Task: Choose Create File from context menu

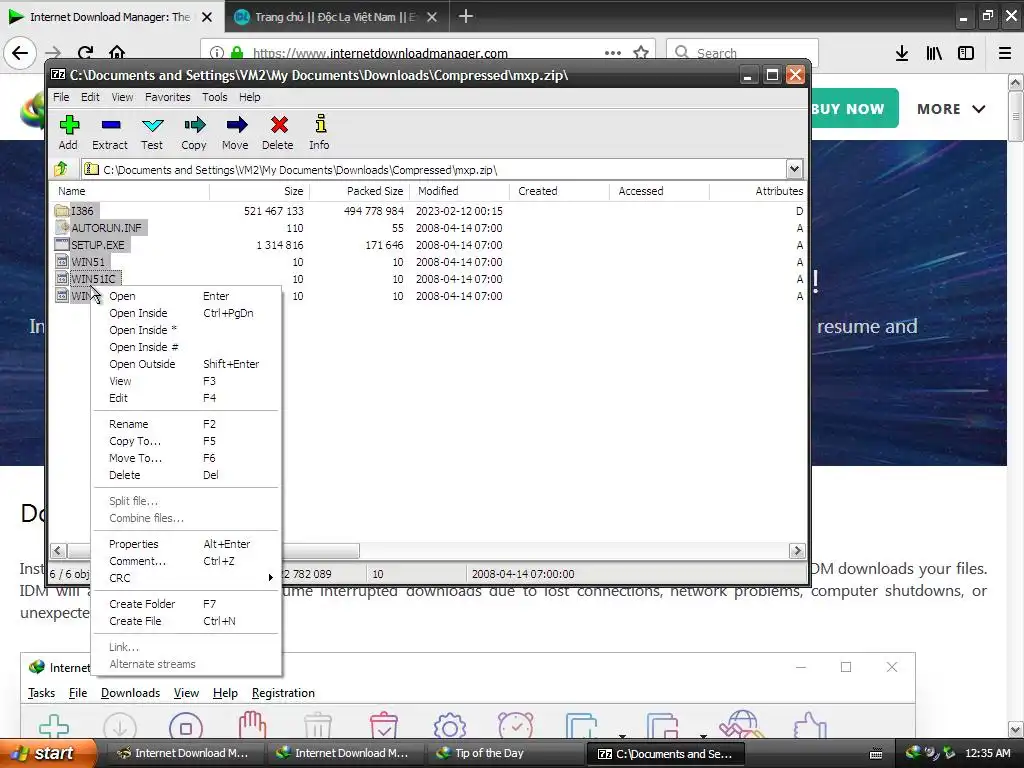Action: [186, 621]
